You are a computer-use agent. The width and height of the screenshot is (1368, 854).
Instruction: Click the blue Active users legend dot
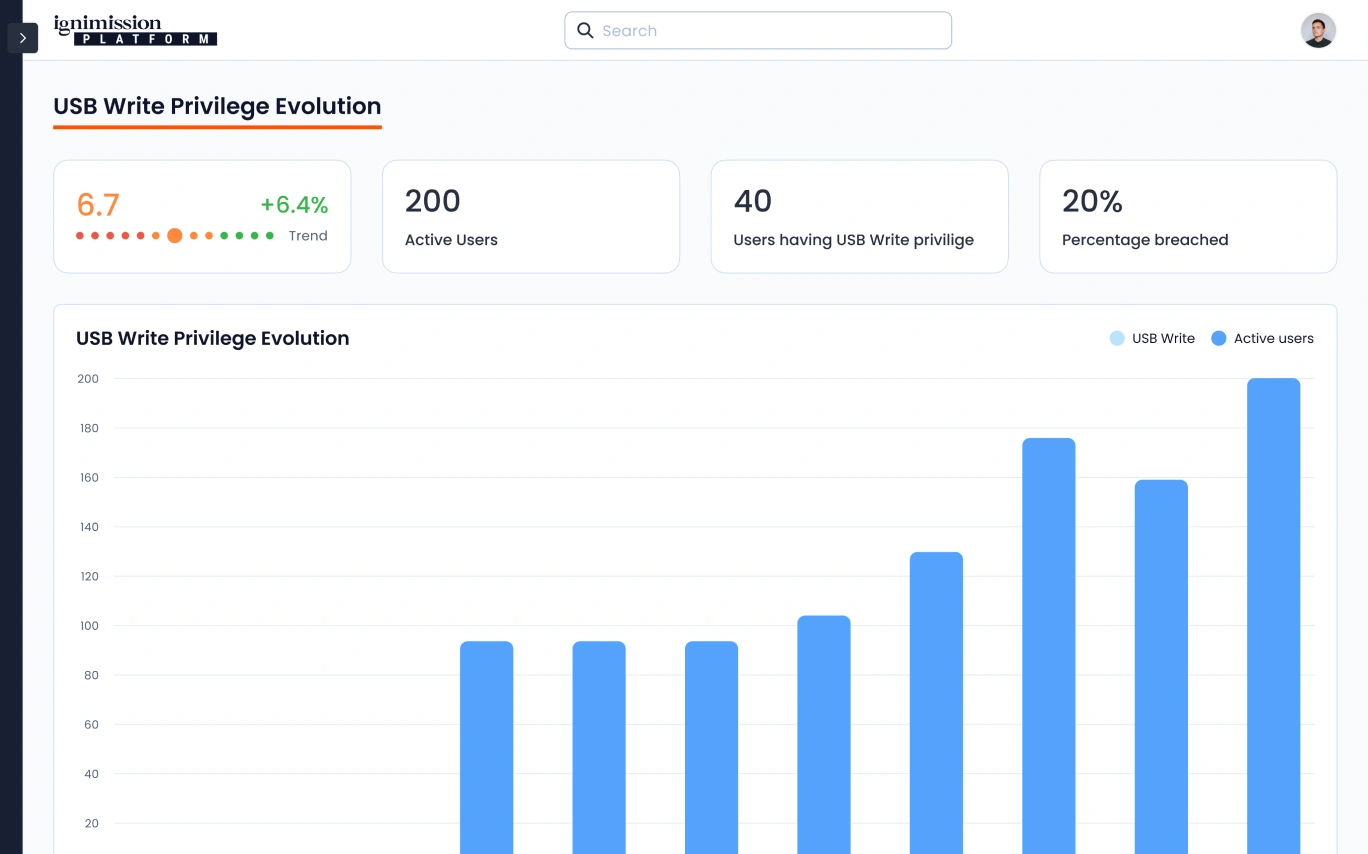[1218, 339]
